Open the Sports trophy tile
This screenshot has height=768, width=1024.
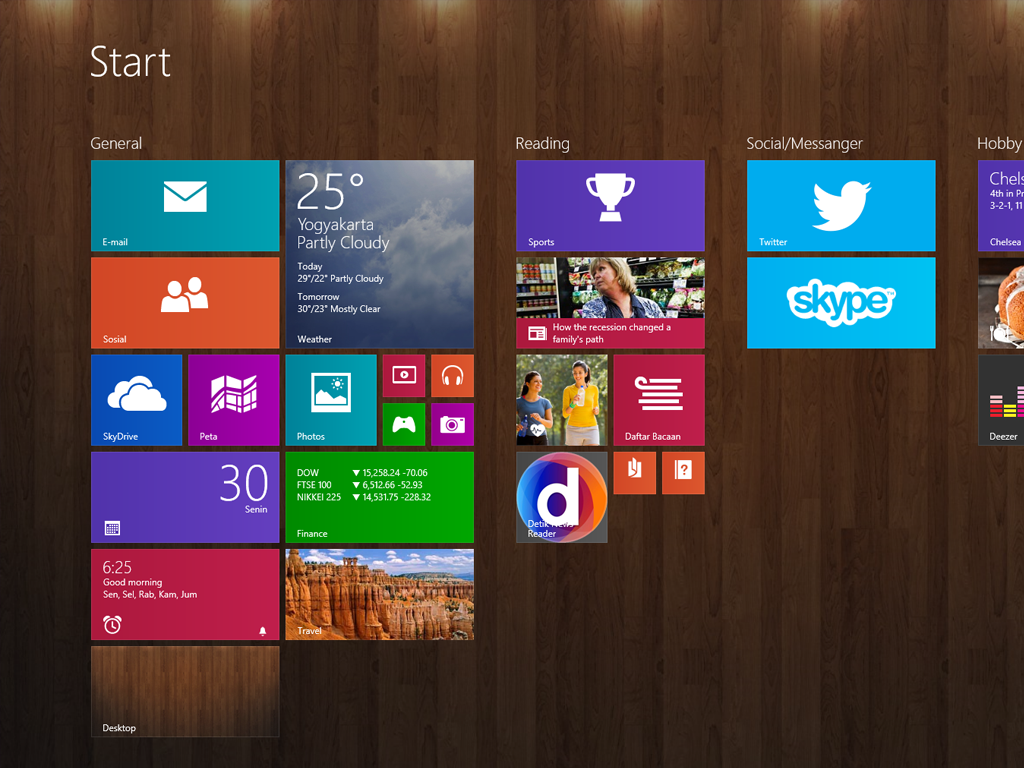(610, 205)
